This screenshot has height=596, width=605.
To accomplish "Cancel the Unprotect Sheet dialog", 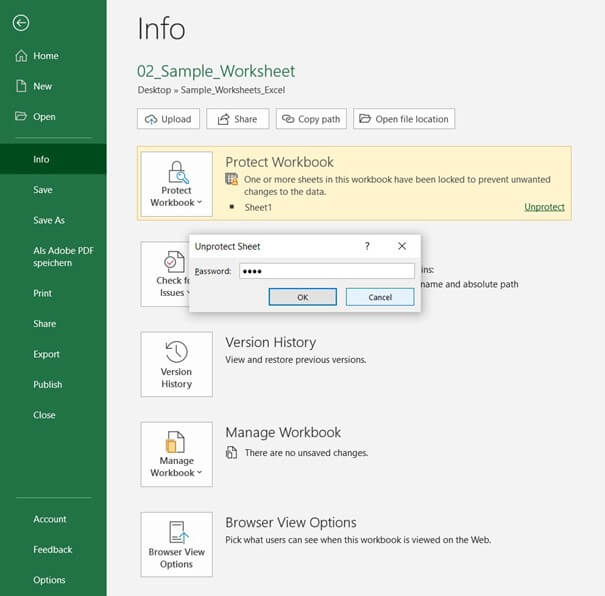I will (x=380, y=297).
